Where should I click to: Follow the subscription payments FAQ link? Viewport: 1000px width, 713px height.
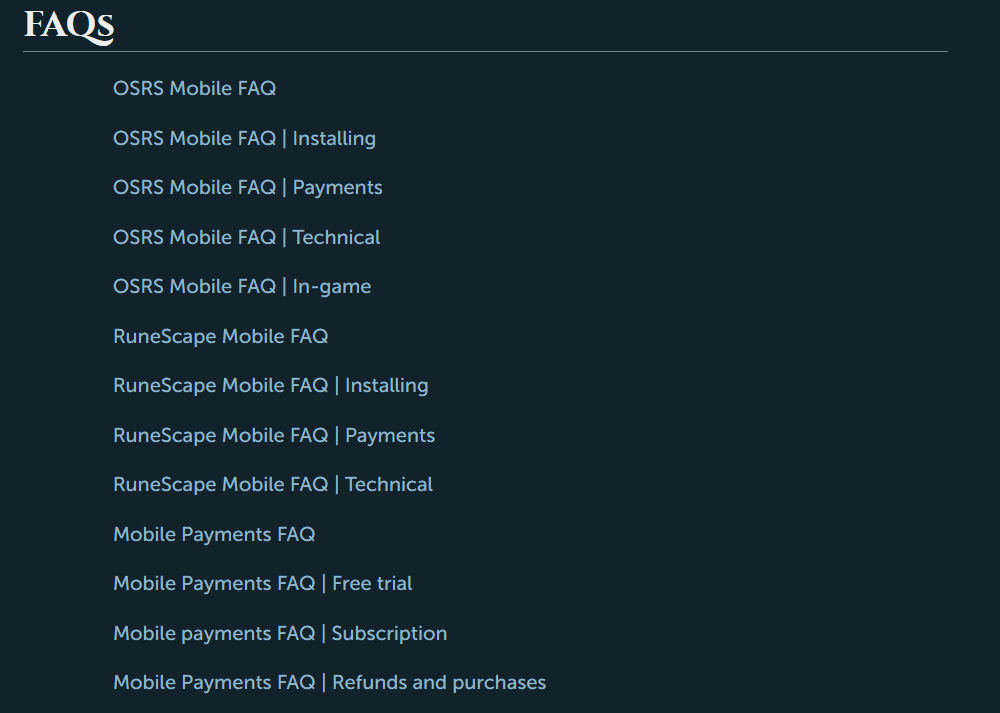[280, 633]
